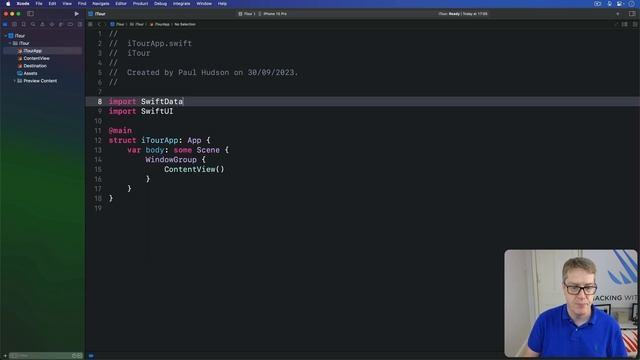Open the Breakpoint navigator icon
This screenshot has height=360, width=640.
coord(70,24)
